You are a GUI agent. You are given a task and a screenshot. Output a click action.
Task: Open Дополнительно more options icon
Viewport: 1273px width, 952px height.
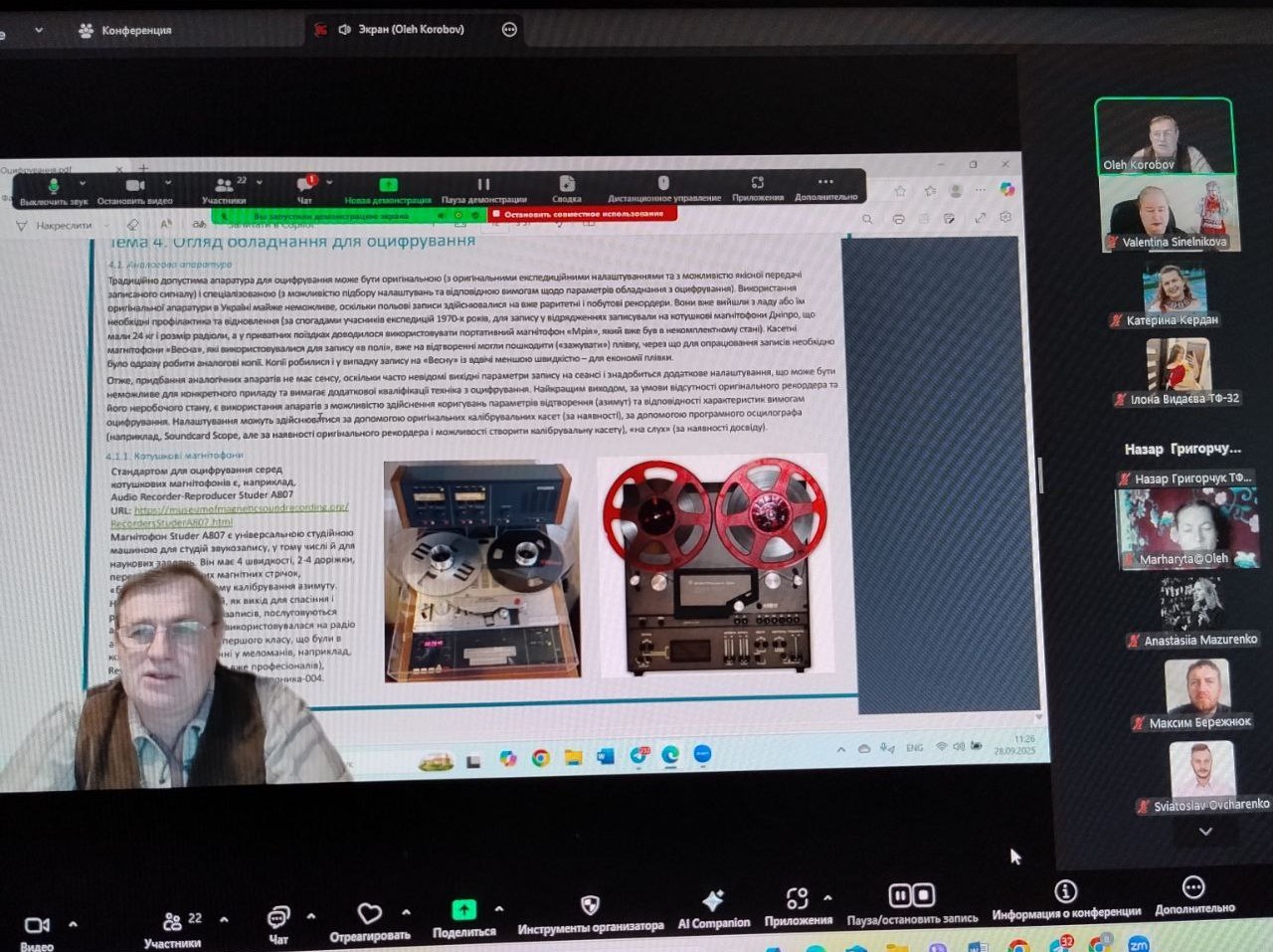click(x=1193, y=895)
